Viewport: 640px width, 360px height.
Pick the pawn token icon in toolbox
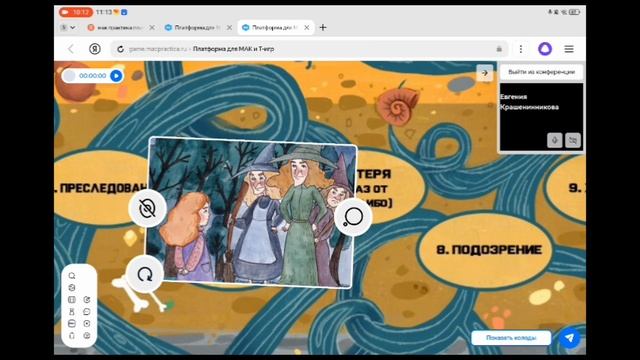pyautogui.click(x=72, y=311)
